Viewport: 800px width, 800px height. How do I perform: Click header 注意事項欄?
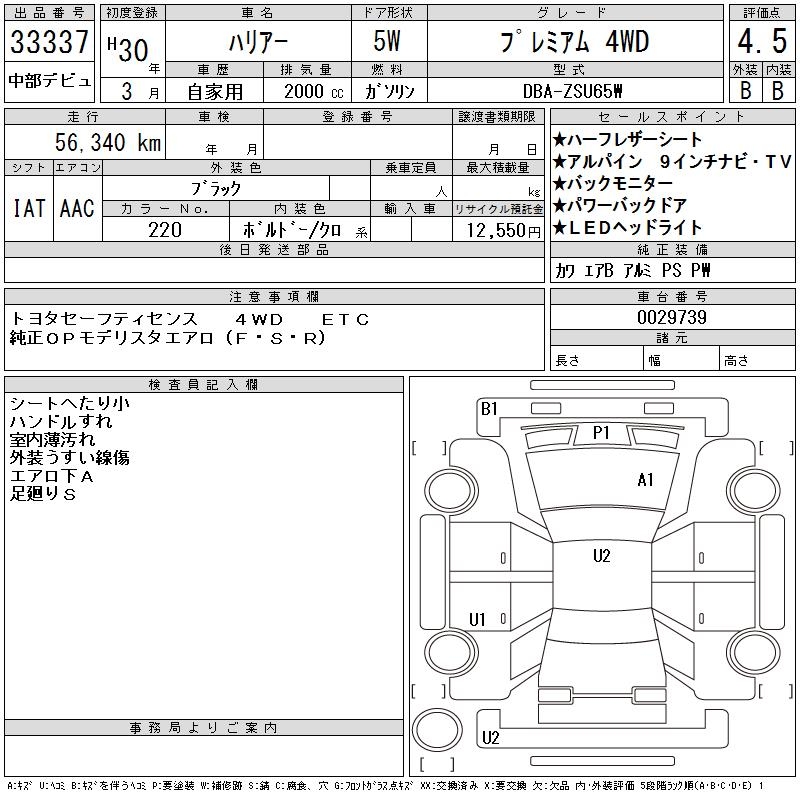coord(274,296)
